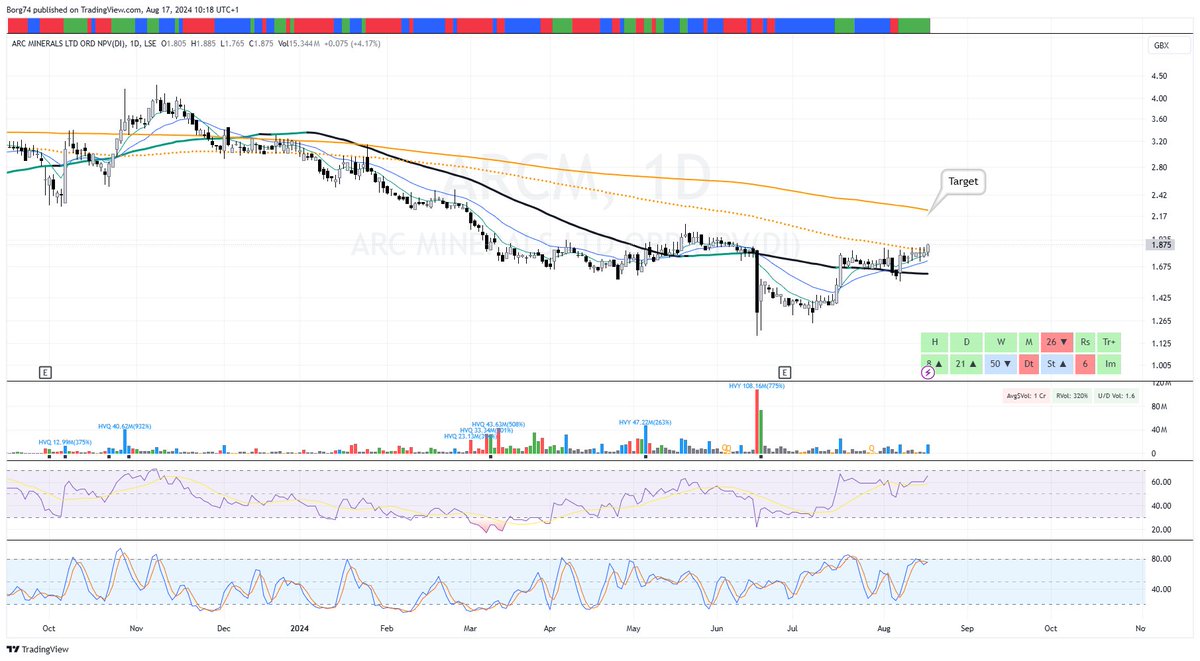This screenshot has width=1200, height=661.
Task: Click the 80.00 stochastic axis label
Action: click(x=1160, y=559)
